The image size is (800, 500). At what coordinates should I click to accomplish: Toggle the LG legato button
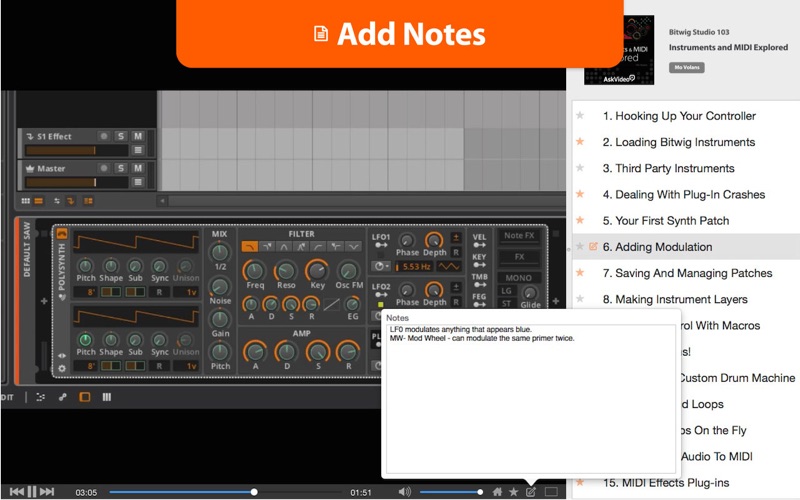pyautogui.click(x=506, y=291)
